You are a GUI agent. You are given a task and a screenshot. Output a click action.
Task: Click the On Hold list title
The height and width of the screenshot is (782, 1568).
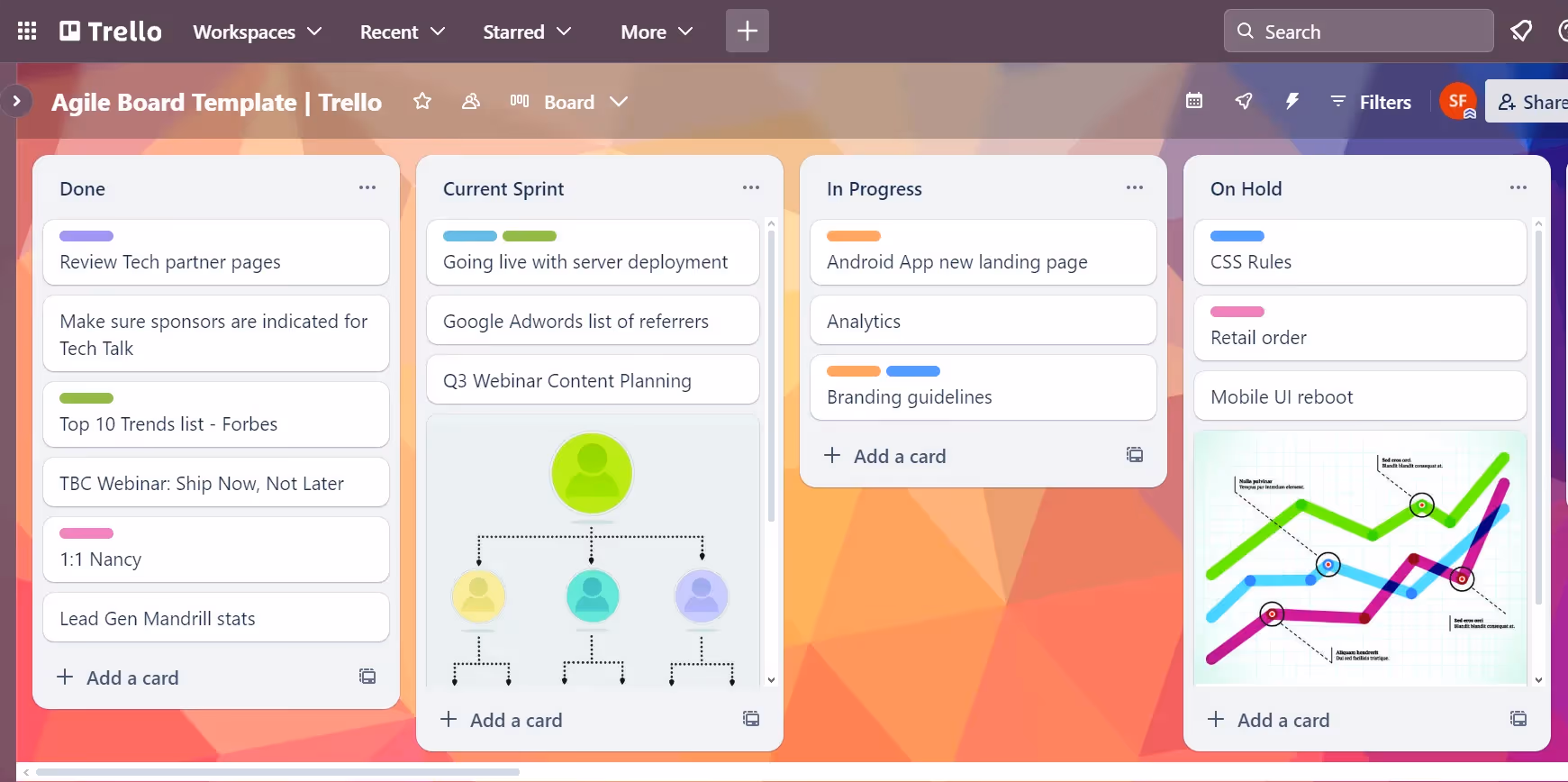coord(1246,189)
